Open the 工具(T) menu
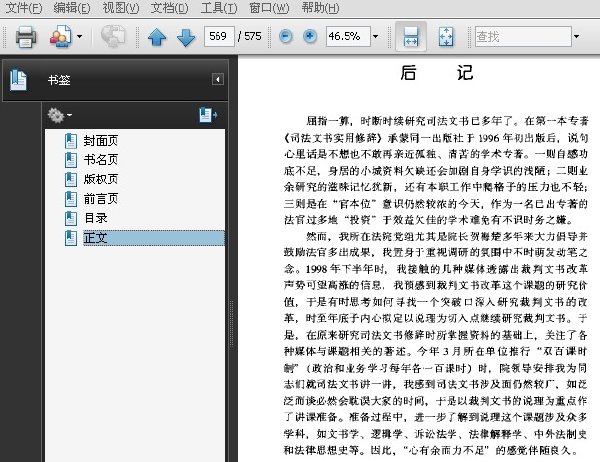 pyautogui.click(x=219, y=8)
